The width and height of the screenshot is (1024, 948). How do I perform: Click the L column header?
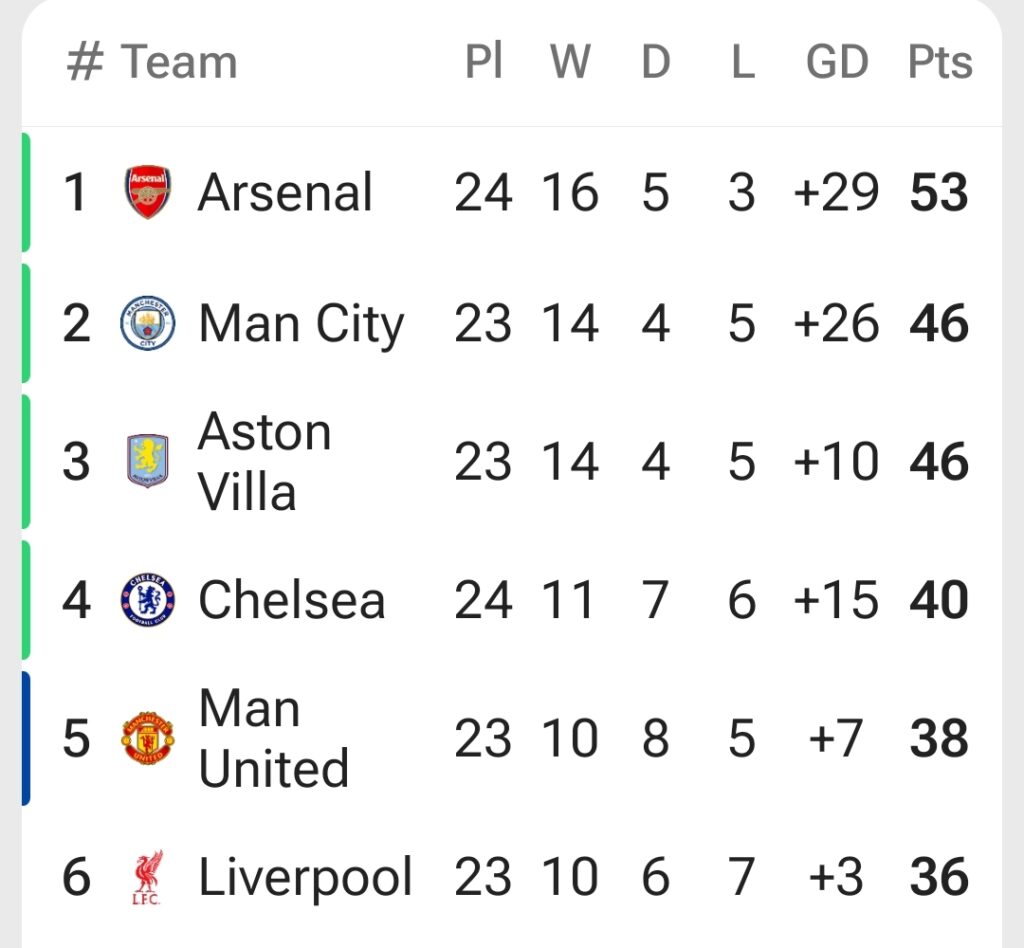pos(741,62)
